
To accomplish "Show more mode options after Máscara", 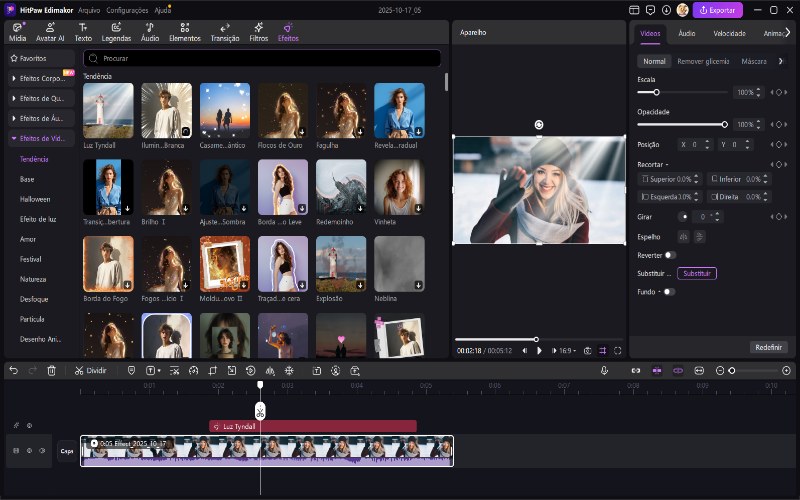I will click(781, 61).
